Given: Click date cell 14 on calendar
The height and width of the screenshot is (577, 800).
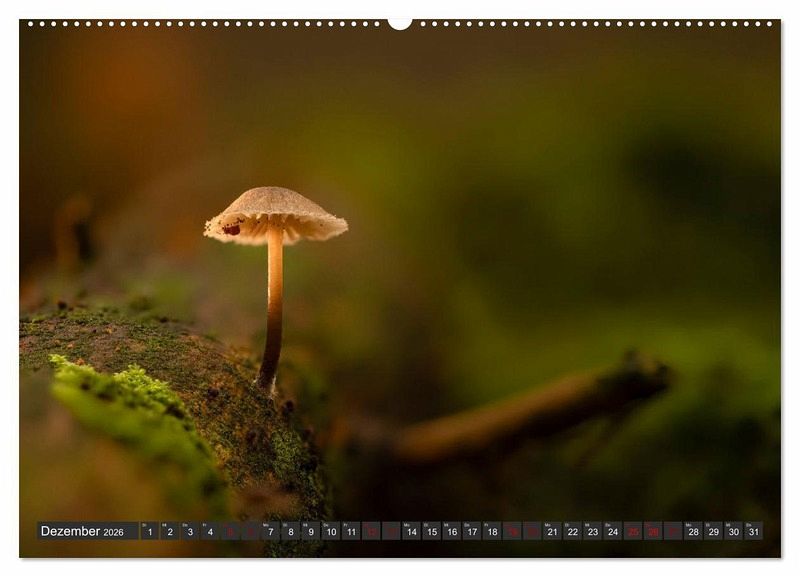Looking at the screenshot, I should click(x=411, y=531).
